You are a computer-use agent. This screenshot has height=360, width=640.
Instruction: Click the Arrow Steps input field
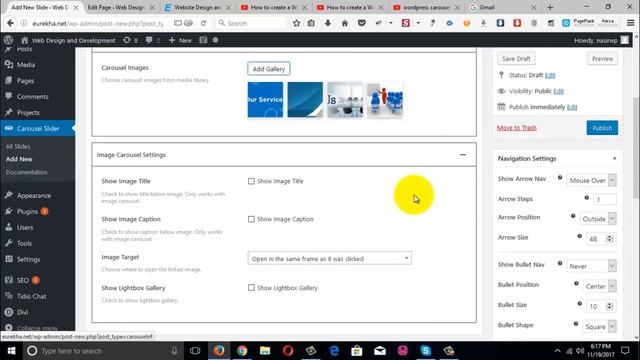coord(604,200)
